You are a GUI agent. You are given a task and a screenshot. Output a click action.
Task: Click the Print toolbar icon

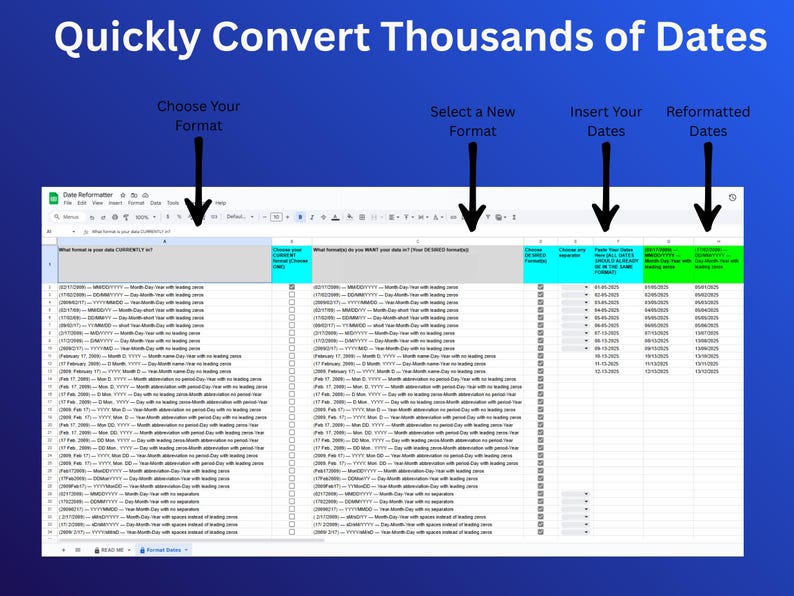(x=115, y=217)
